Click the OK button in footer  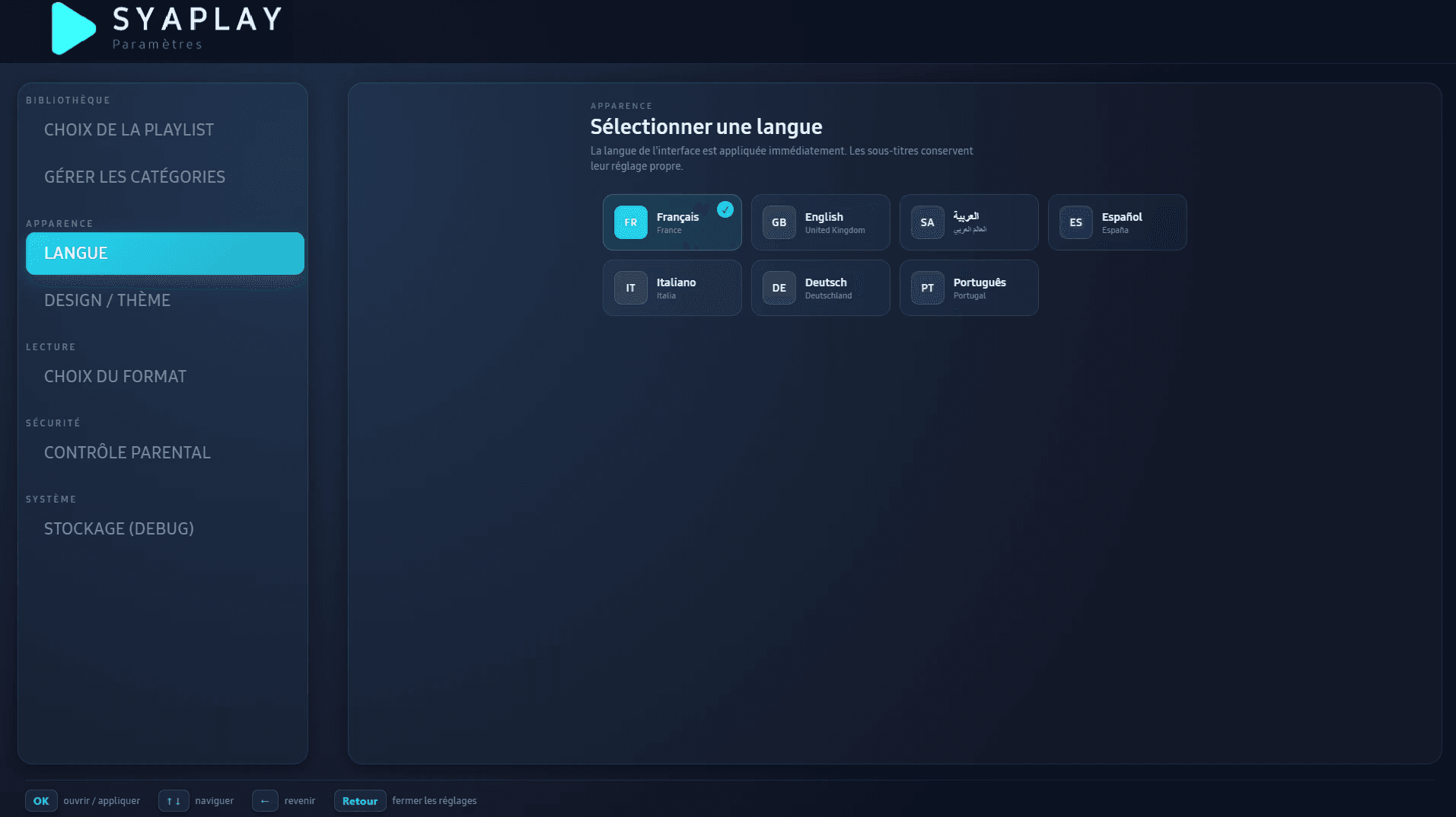[x=41, y=801]
